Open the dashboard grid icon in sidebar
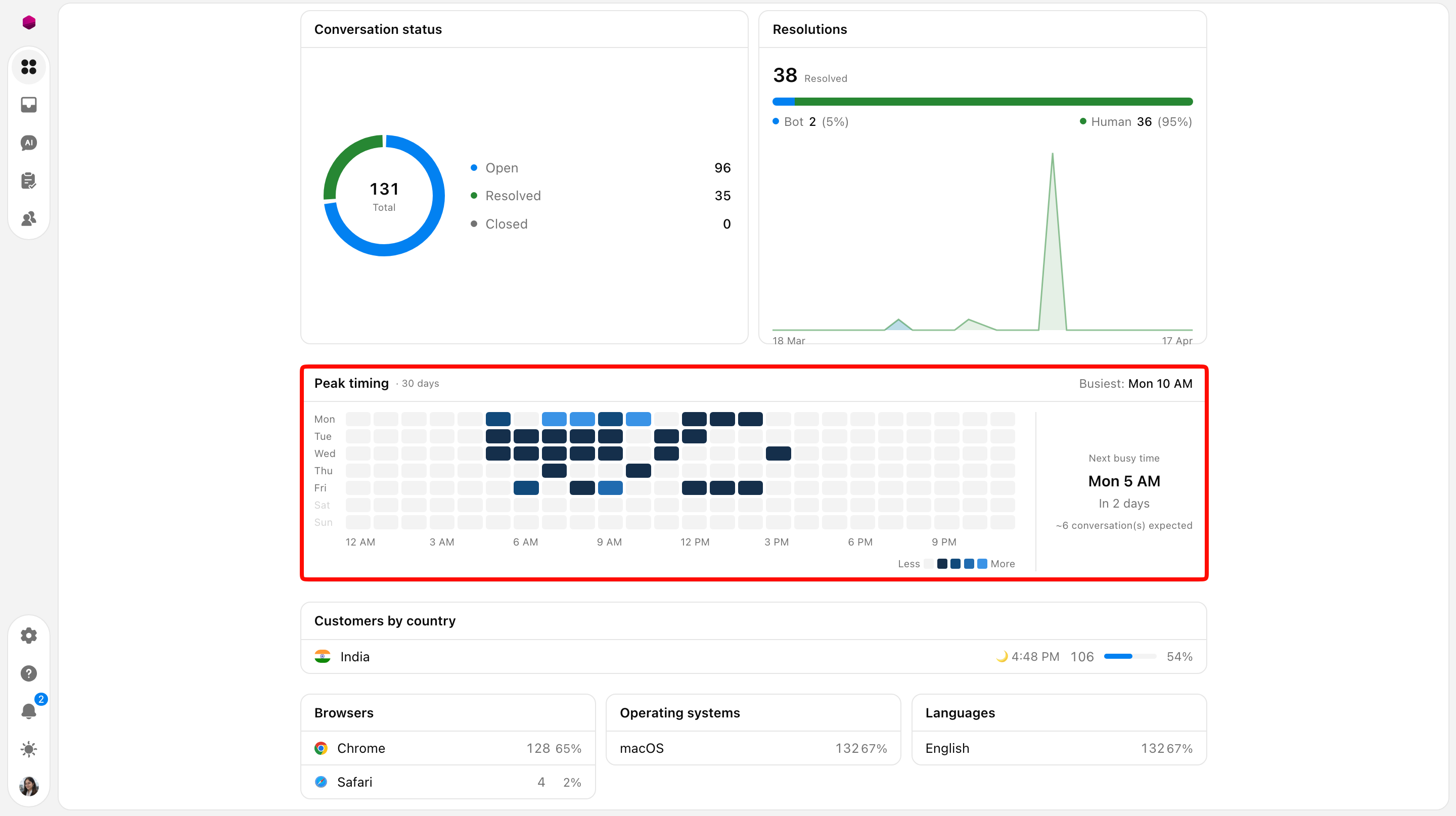The image size is (1456, 816). [x=29, y=67]
